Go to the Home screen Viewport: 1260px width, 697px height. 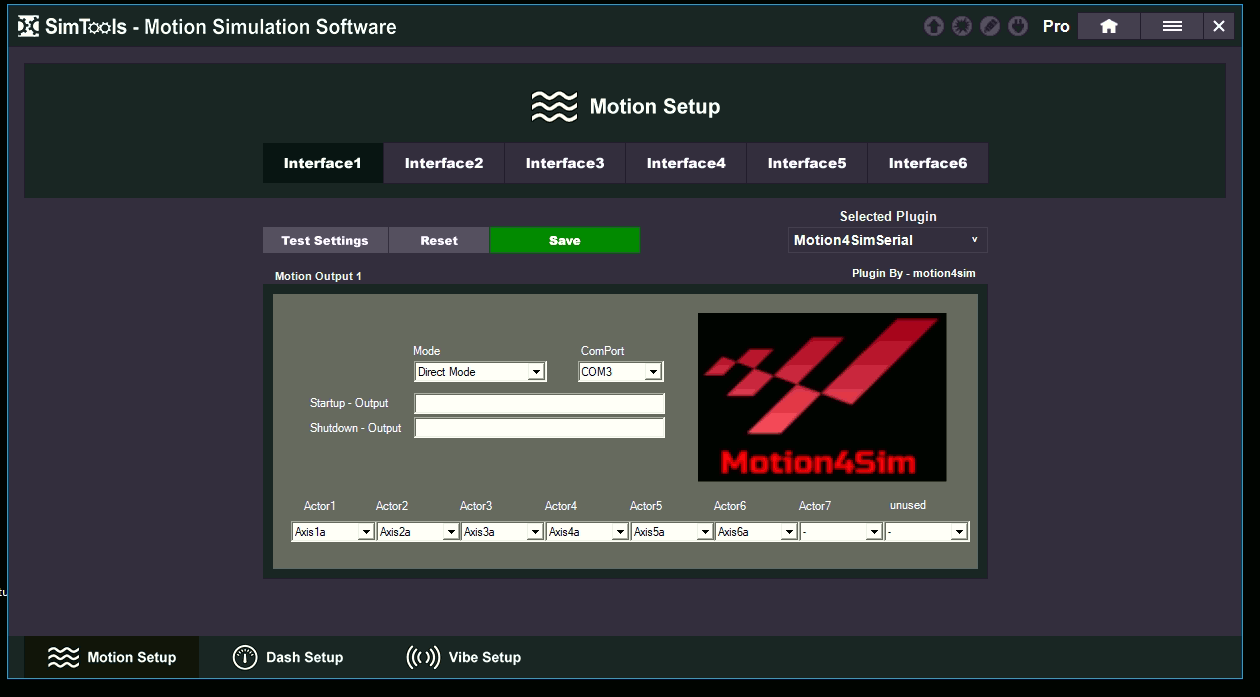pos(1109,27)
